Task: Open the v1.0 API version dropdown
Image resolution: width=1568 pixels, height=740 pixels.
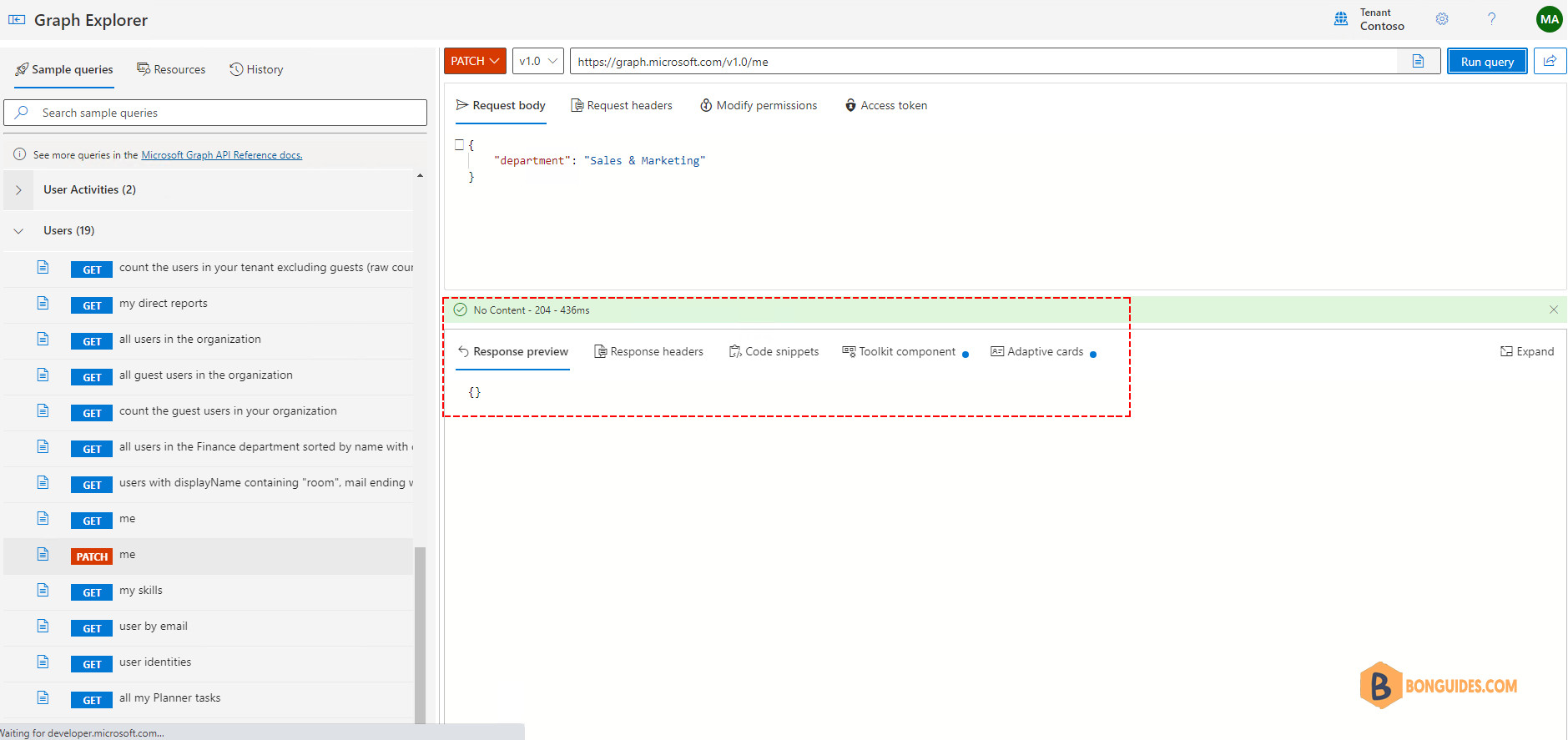Action: [x=538, y=61]
